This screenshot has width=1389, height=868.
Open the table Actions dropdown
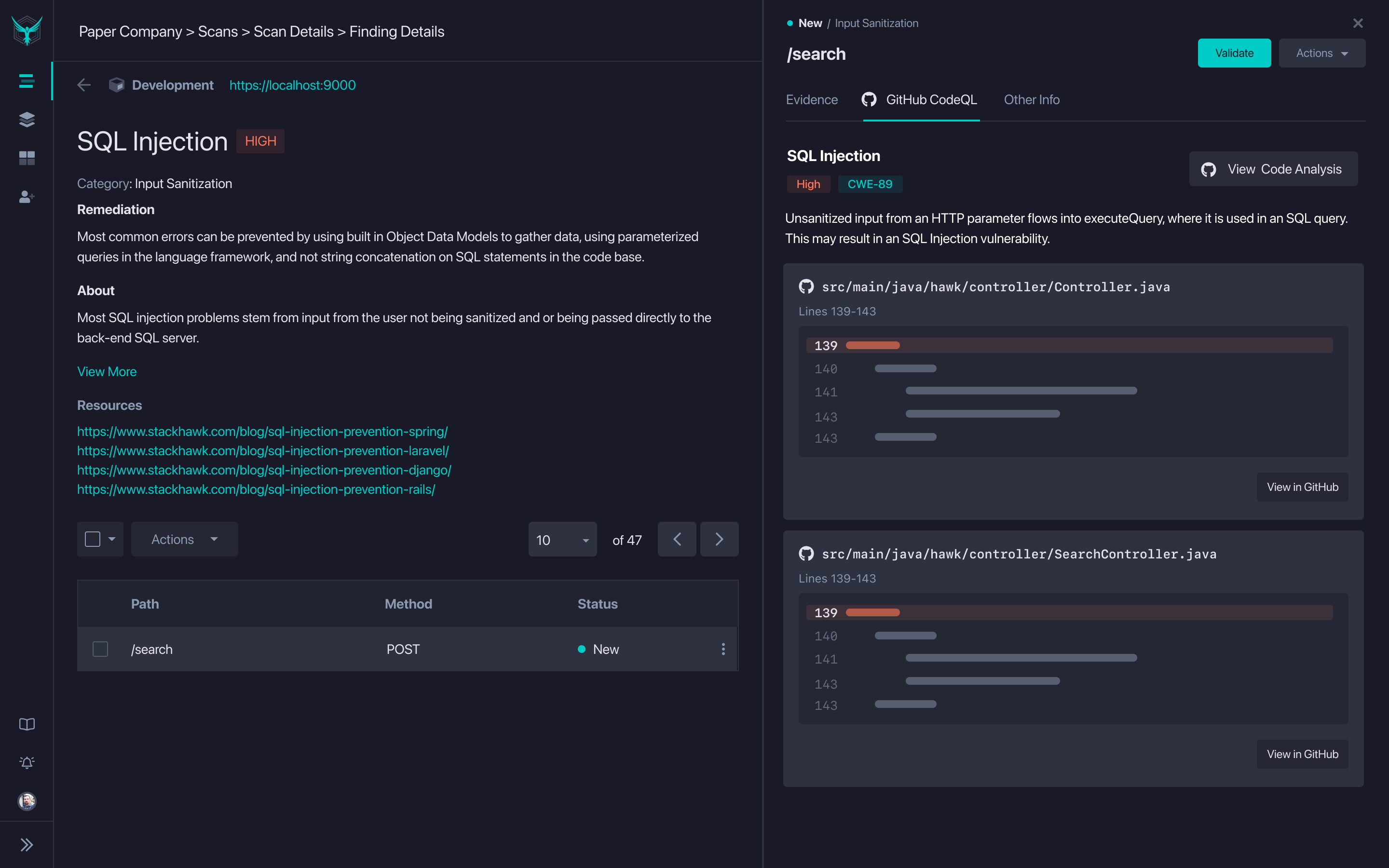[x=184, y=539]
